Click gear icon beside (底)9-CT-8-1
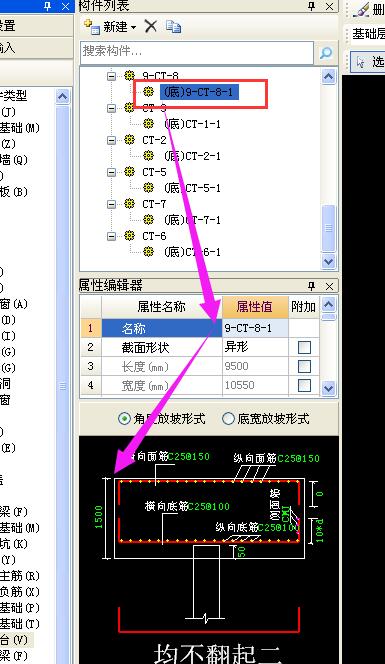 click(x=148, y=91)
